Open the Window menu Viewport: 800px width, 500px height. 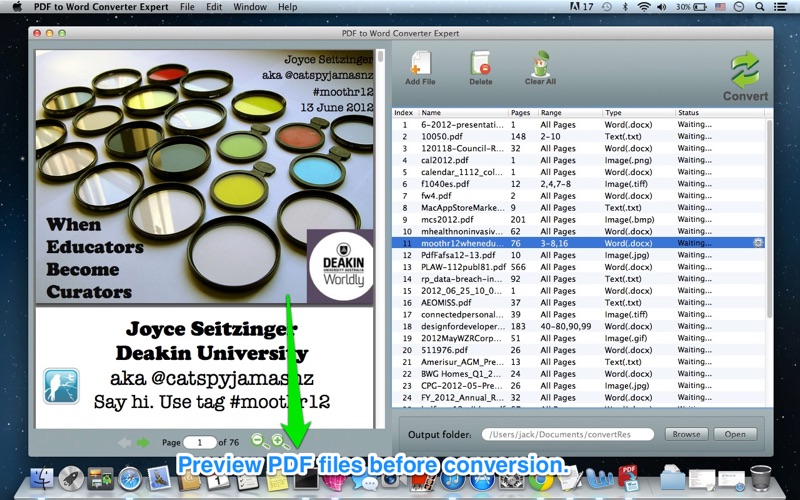click(250, 7)
